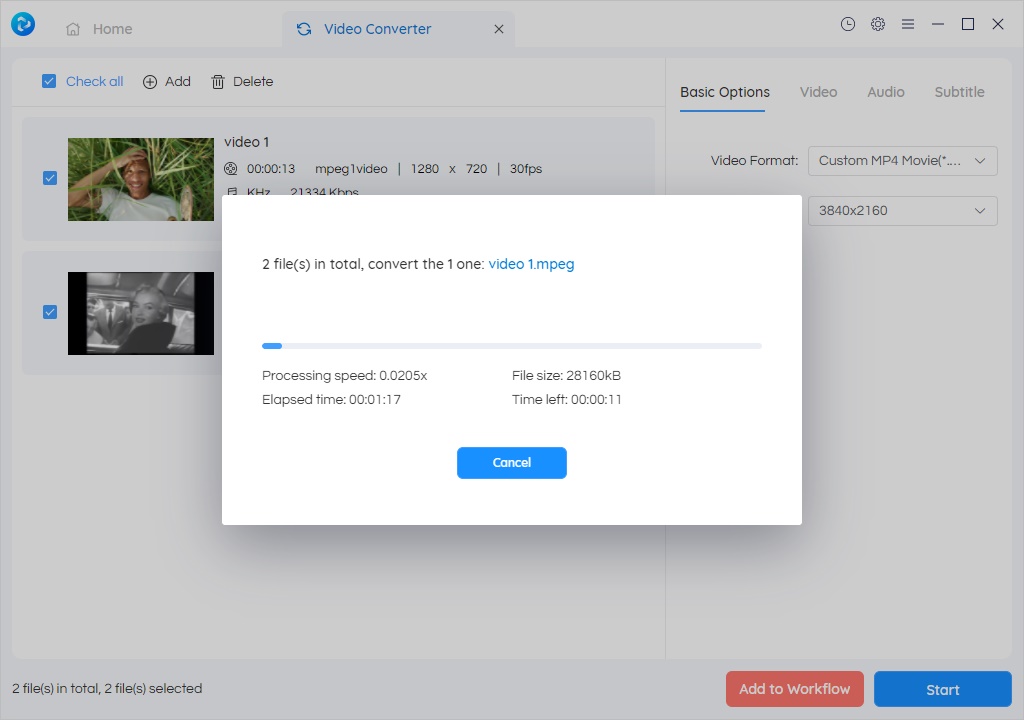Minimize the application window
The width and height of the screenshot is (1024, 720).
pos(938,24)
